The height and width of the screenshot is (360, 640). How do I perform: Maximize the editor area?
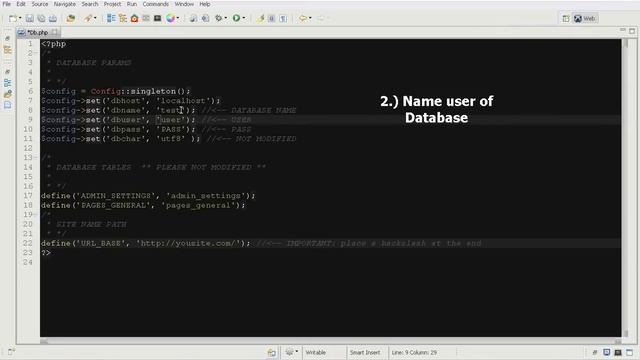(632, 31)
